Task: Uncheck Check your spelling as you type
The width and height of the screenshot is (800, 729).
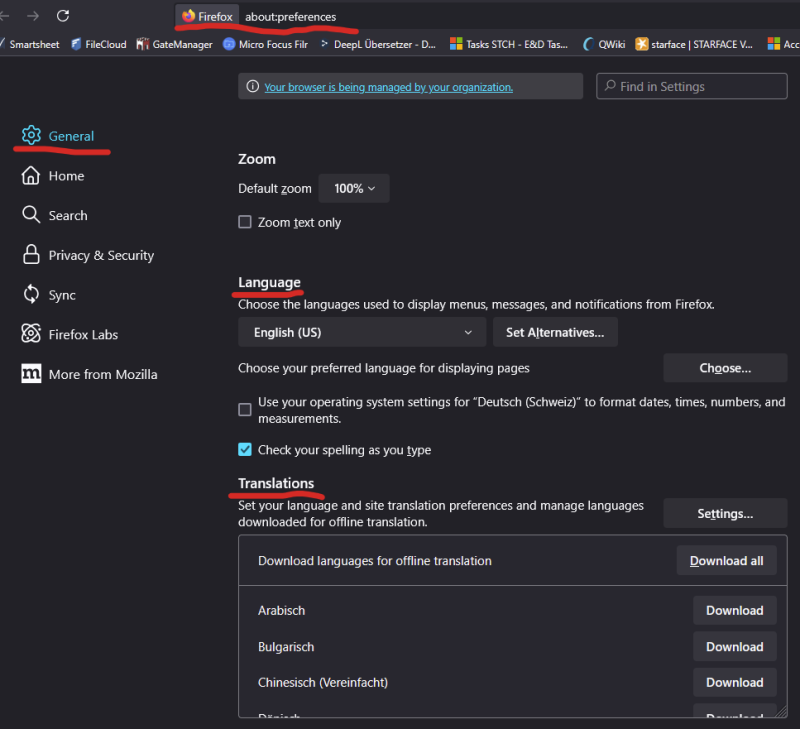Action: pyautogui.click(x=245, y=450)
